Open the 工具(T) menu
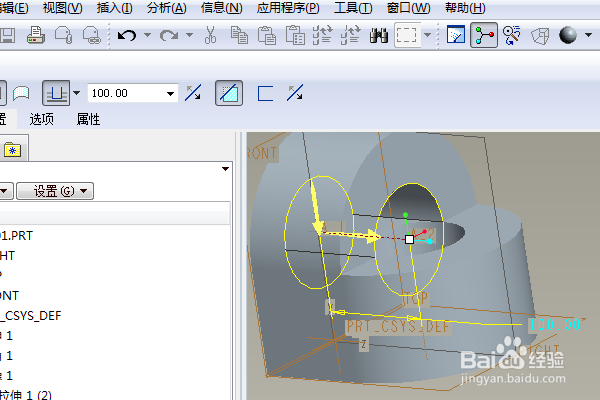Viewport: 600px width, 400px height. [353, 8]
